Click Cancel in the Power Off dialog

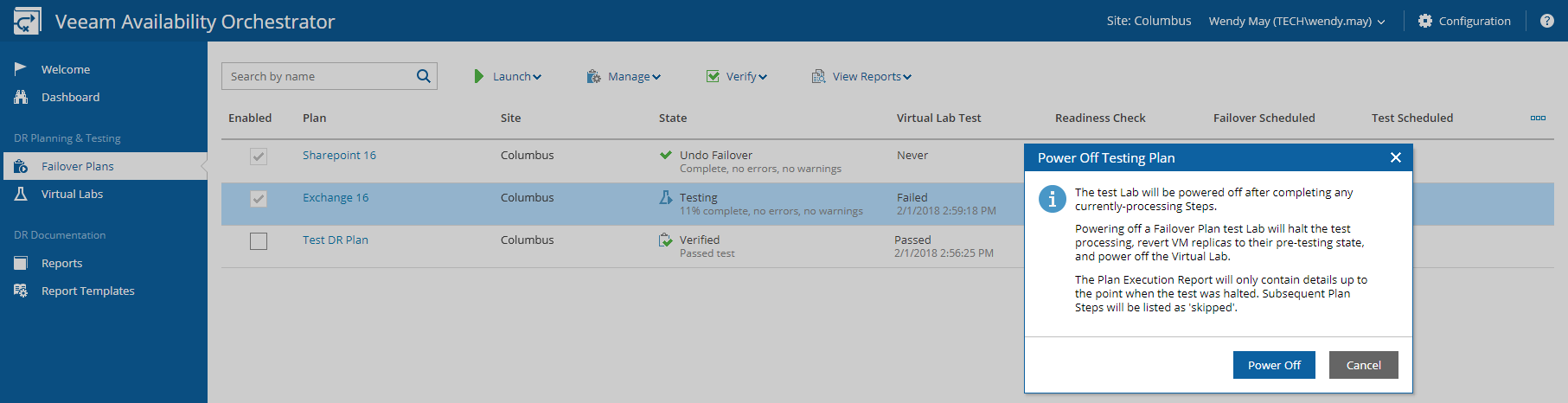[x=1364, y=365]
